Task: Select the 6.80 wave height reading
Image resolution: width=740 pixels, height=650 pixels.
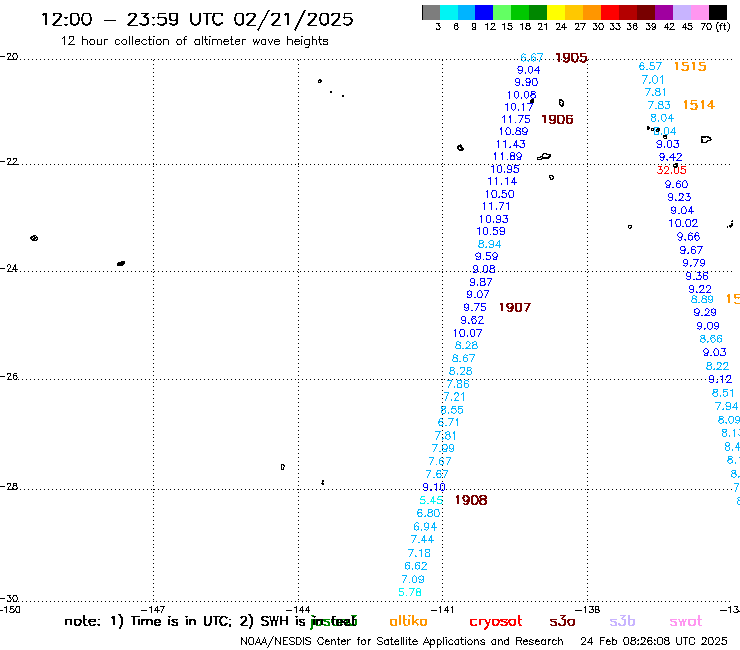Action: coord(429,513)
